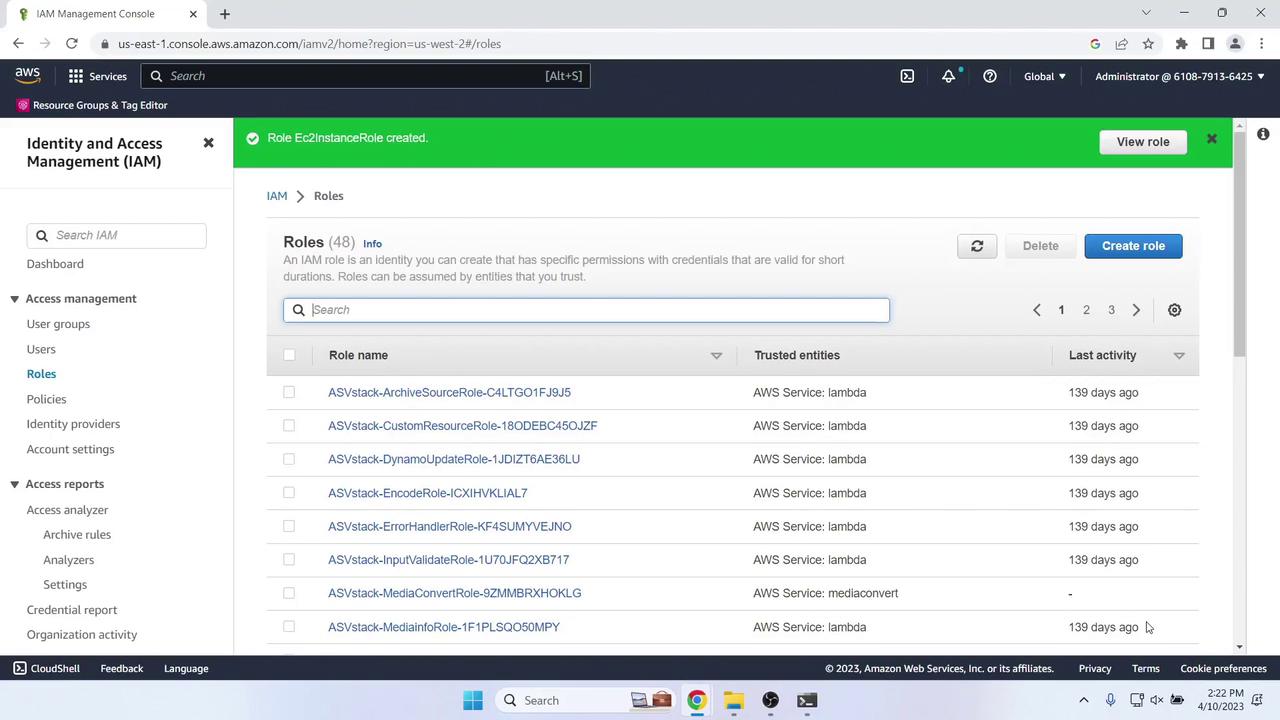The image size is (1280, 720).
Task: Sort roles by Role name
Action: point(716,355)
